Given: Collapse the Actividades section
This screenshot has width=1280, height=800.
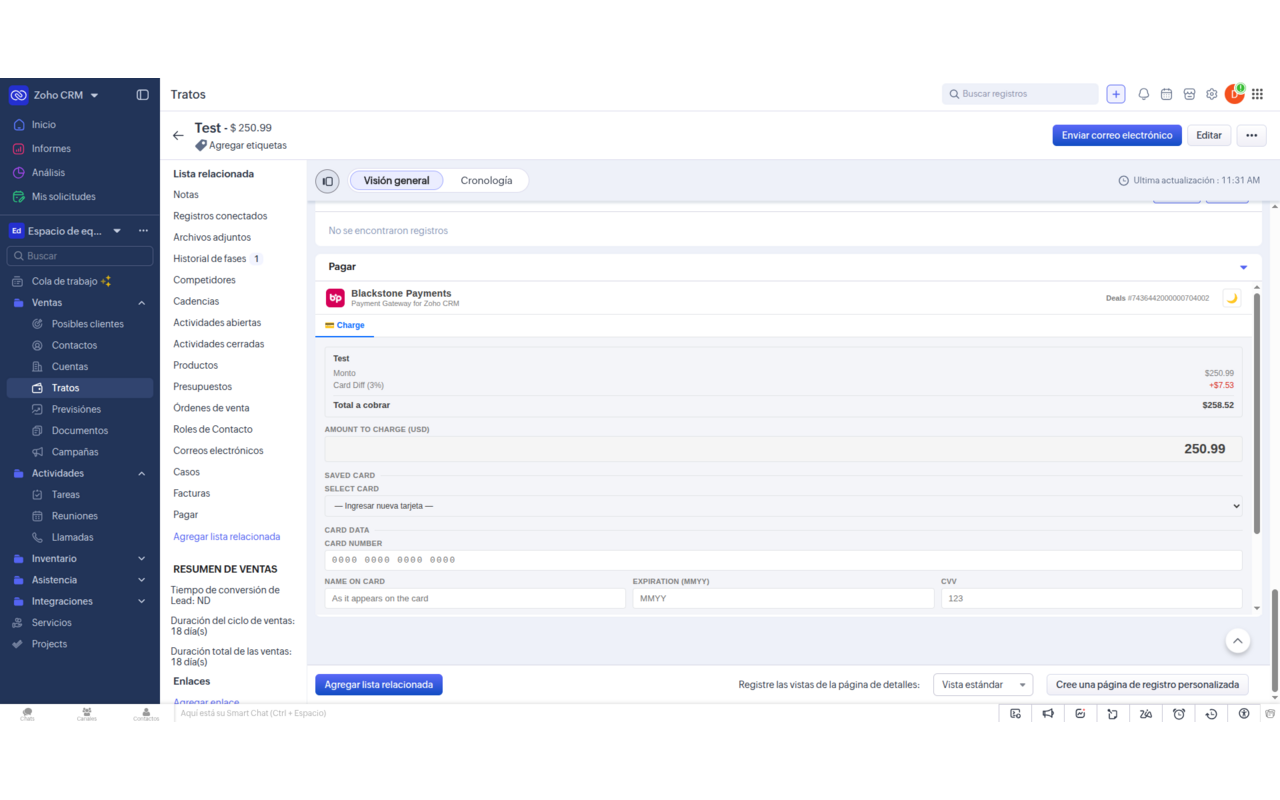Looking at the screenshot, I should coord(141,474).
